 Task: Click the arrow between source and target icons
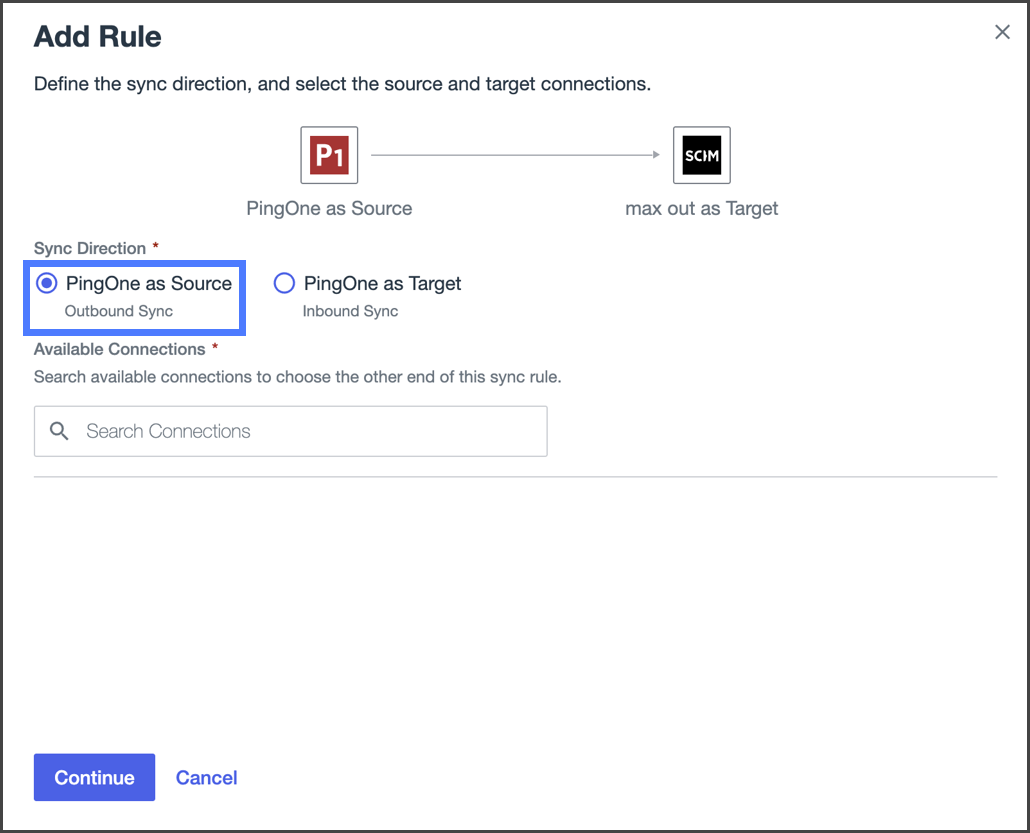click(x=515, y=155)
